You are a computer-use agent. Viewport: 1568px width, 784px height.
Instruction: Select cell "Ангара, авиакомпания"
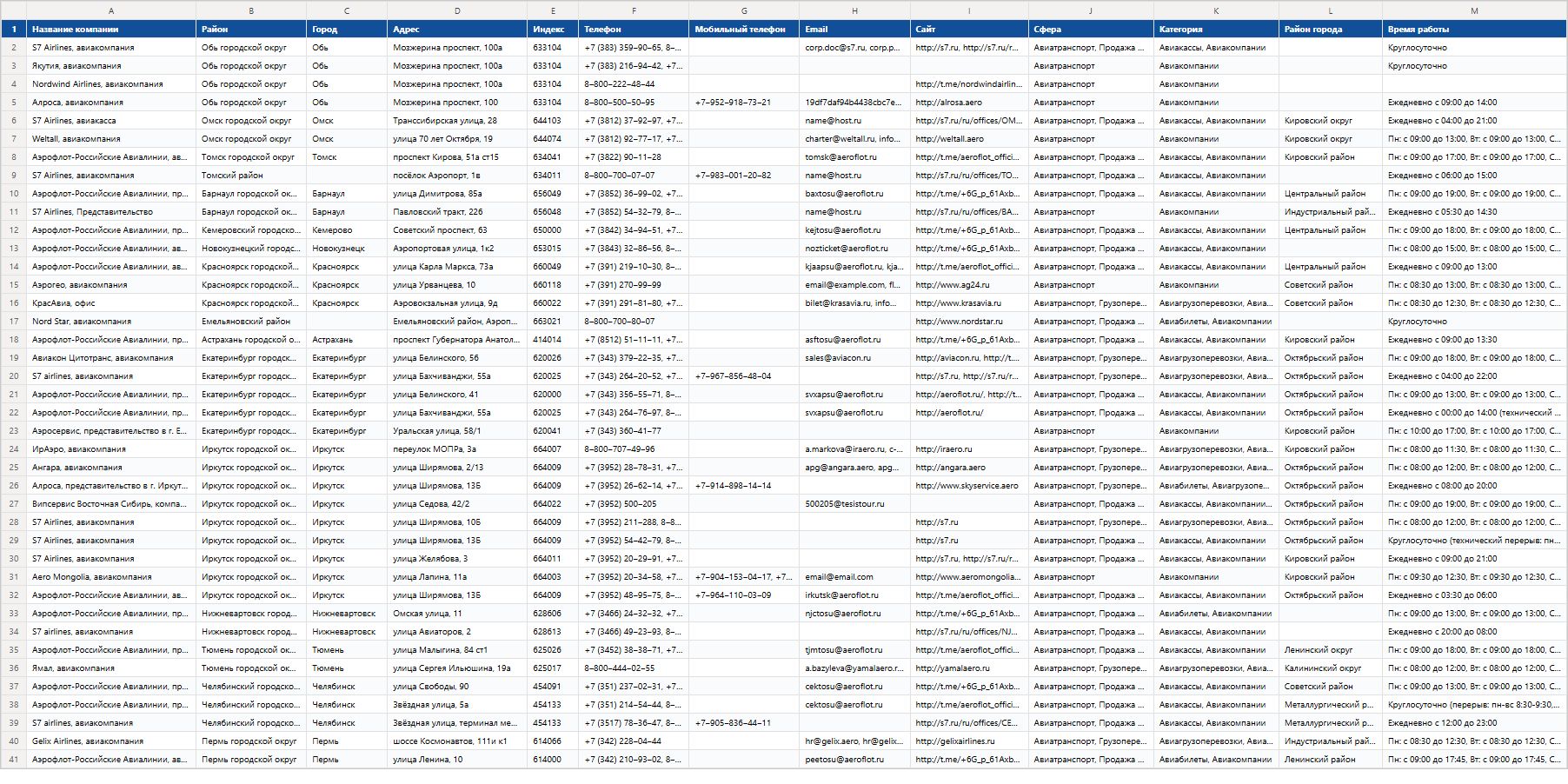click(x=111, y=468)
